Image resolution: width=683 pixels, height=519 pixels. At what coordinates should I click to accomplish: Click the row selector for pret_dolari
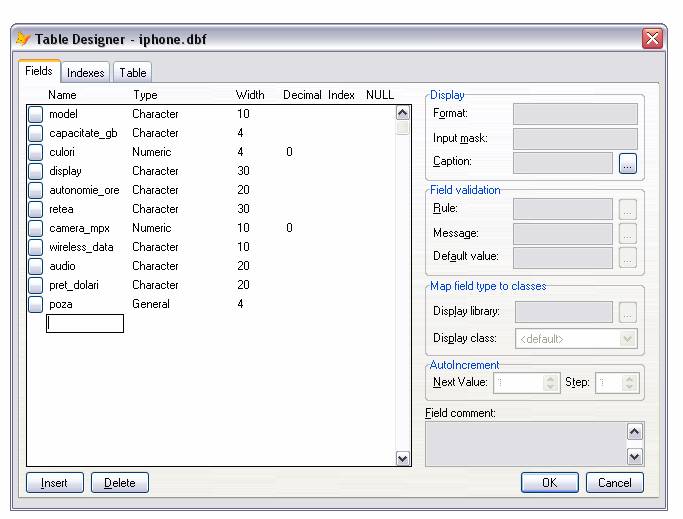[x=35, y=286]
